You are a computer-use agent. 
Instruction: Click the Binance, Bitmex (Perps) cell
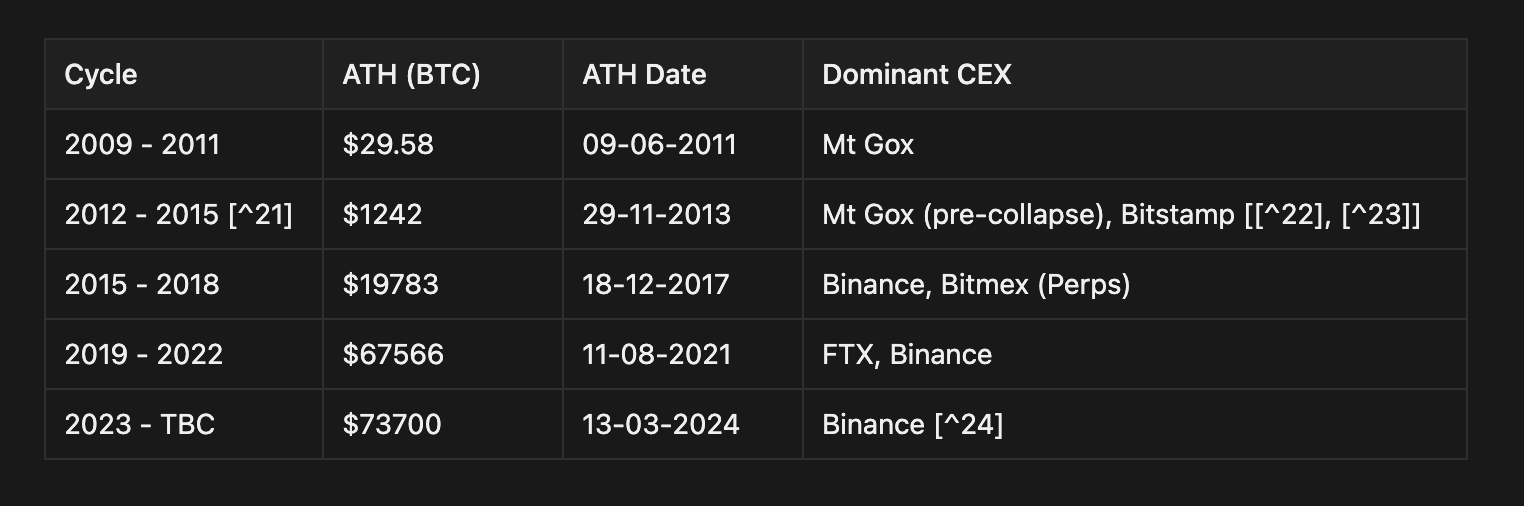pyautogui.click(x=976, y=285)
